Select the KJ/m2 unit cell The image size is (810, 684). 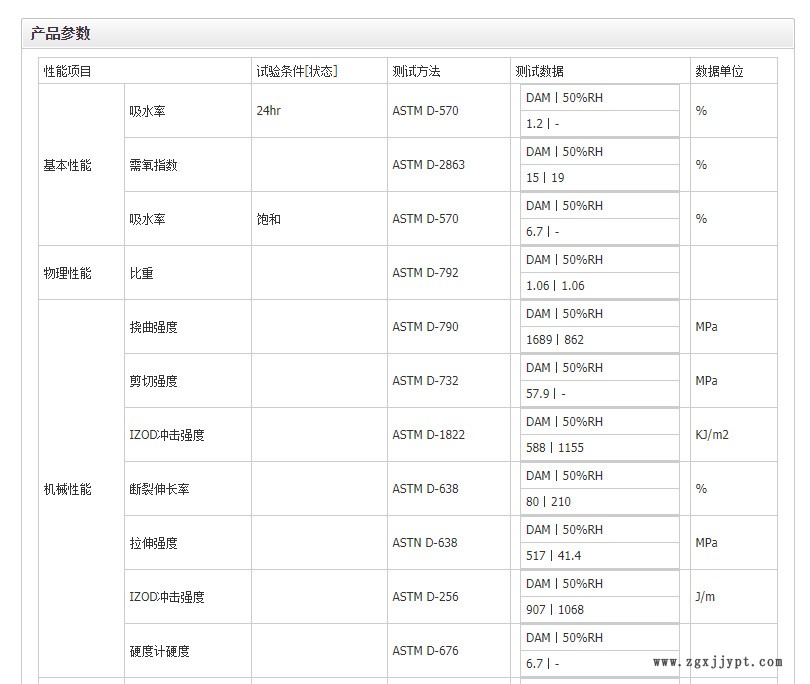point(711,435)
